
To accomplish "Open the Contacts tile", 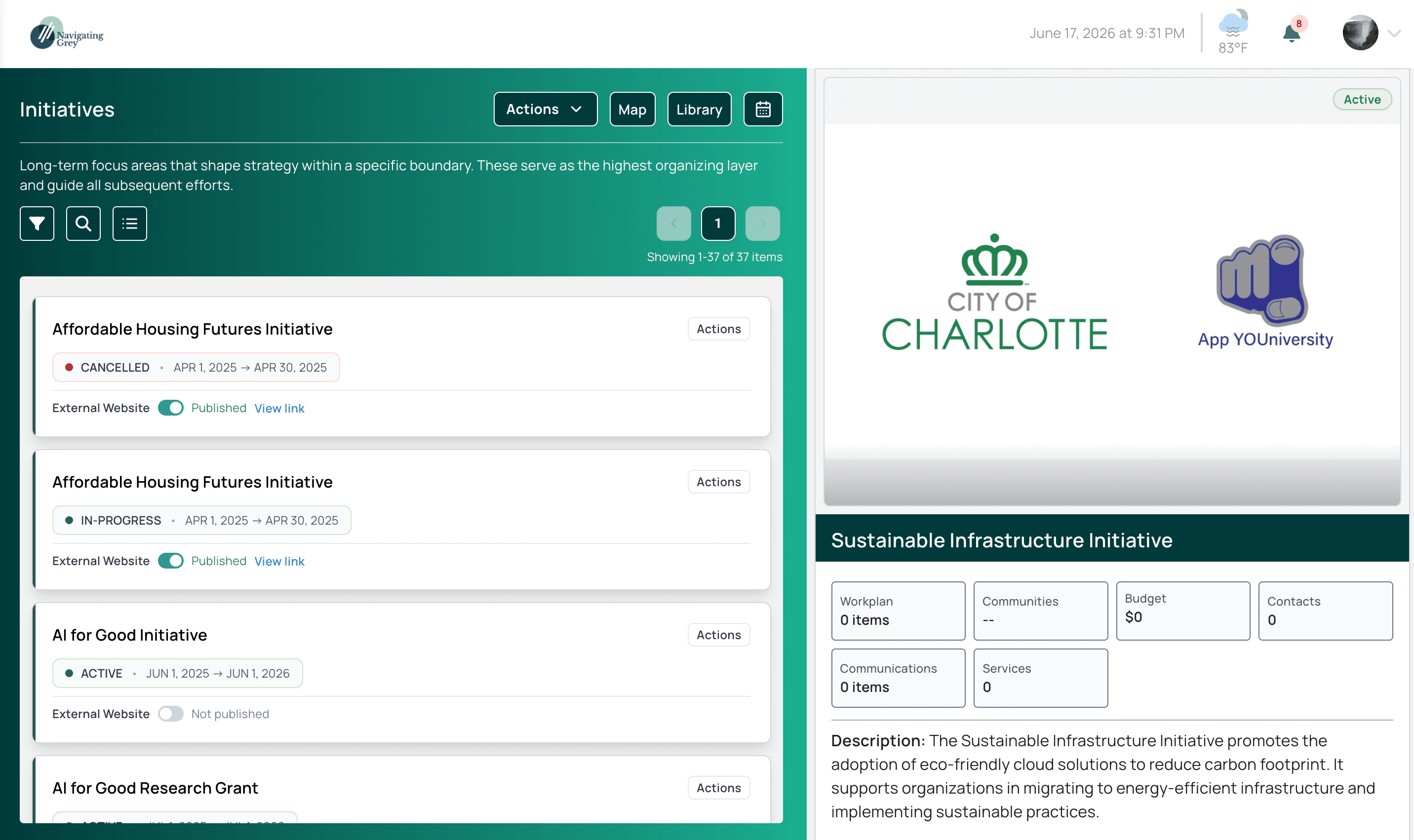I will click(x=1325, y=611).
